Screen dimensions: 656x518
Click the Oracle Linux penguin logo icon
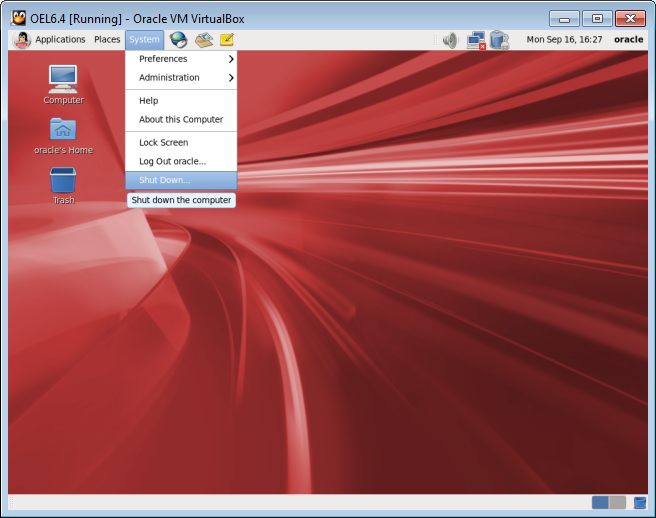pos(22,40)
